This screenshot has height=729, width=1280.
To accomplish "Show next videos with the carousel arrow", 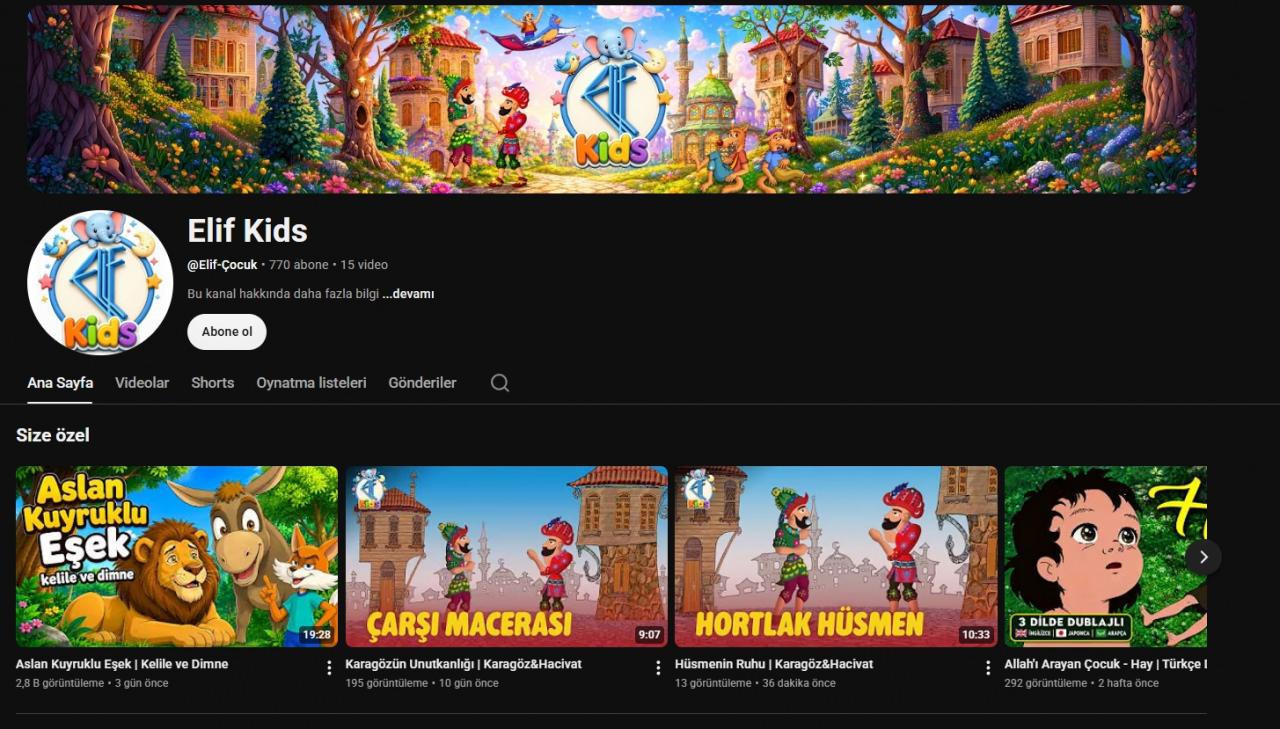I will click(x=1203, y=557).
